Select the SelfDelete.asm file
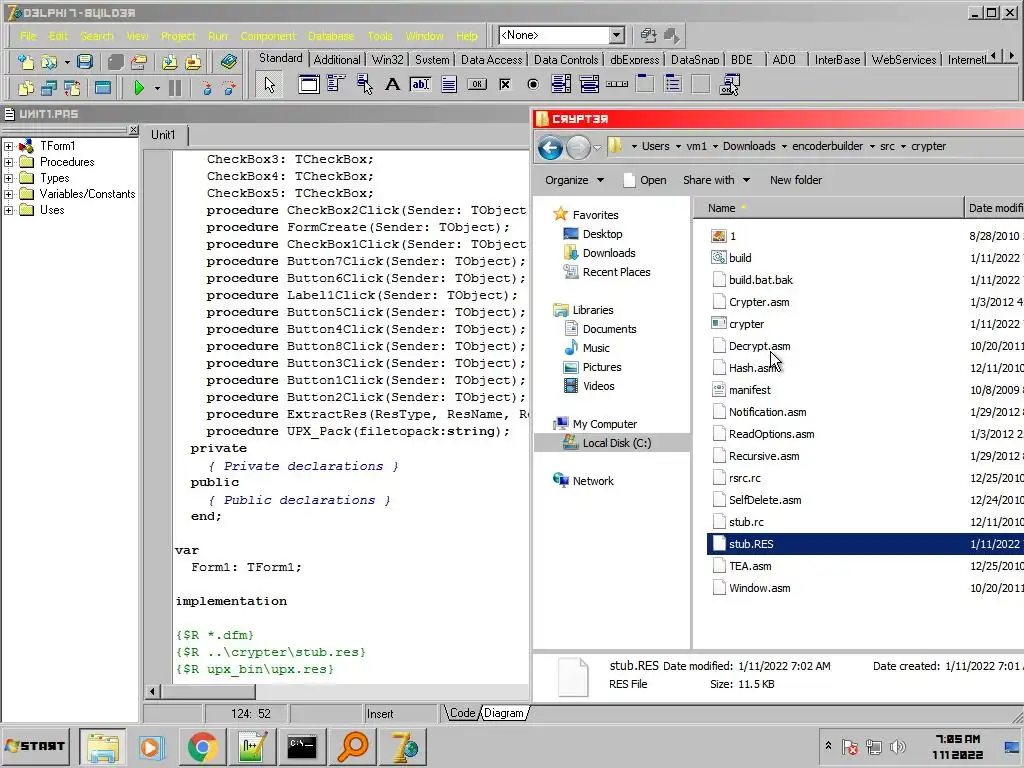Image resolution: width=1024 pixels, height=768 pixels. 765,500
